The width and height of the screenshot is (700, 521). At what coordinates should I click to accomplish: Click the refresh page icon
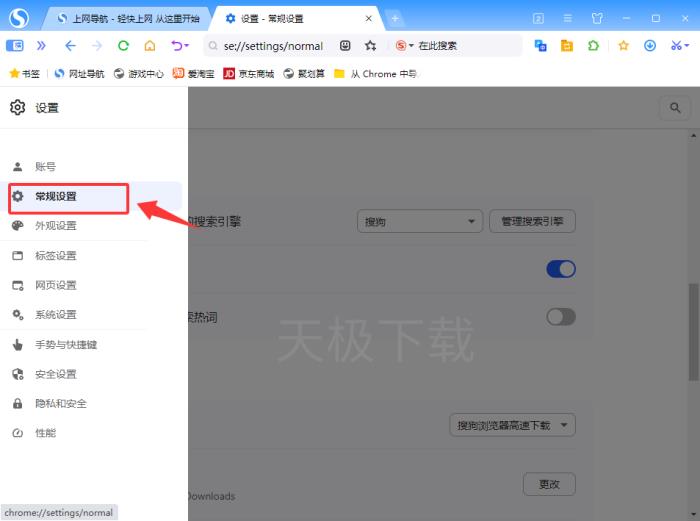123,45
